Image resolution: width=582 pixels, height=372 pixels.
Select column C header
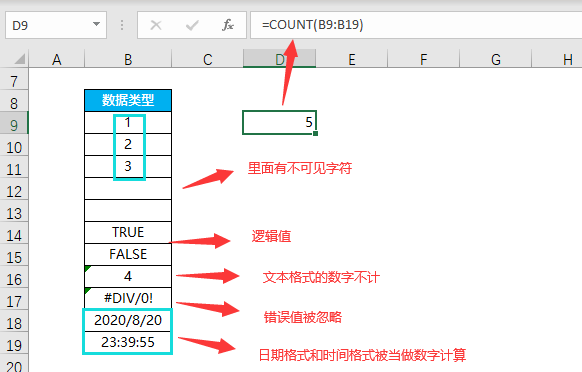(x=207, y=59)
